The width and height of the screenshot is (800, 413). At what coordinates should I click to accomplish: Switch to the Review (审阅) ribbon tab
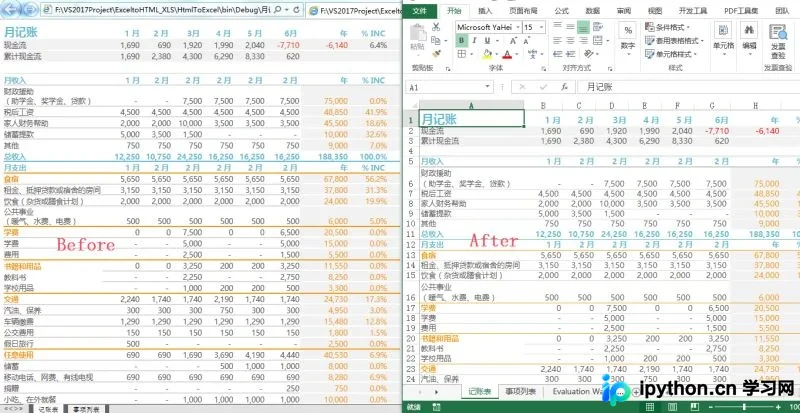click(x=623, y=11)
